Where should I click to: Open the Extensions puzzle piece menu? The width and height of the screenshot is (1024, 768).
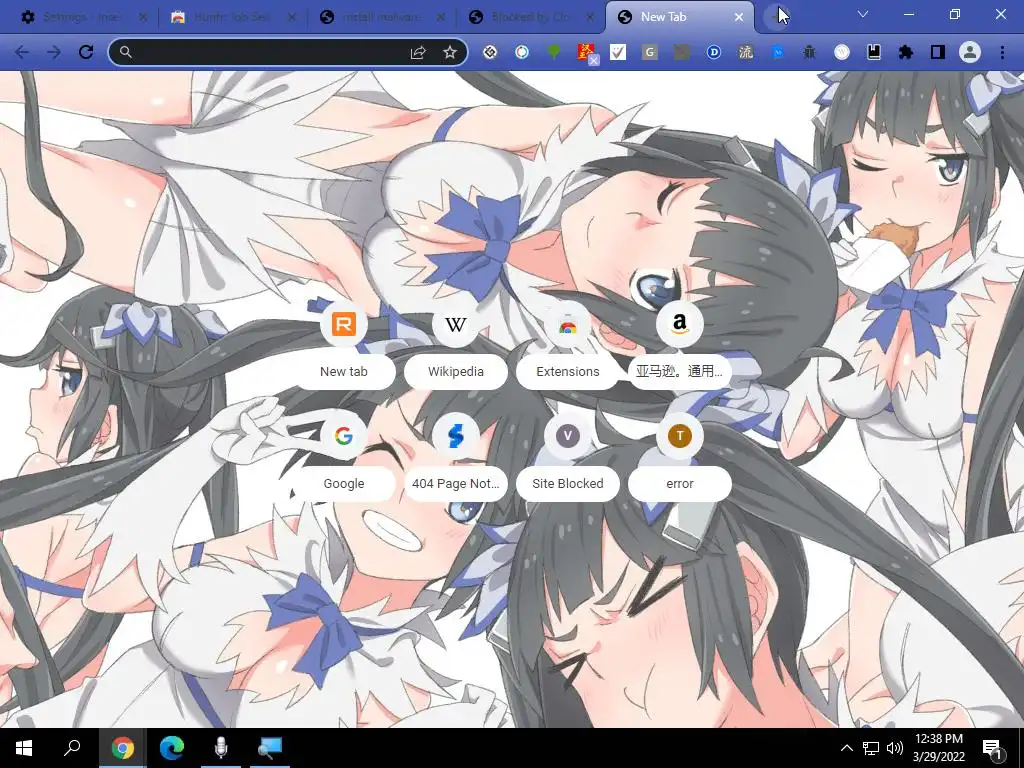pyautogui.click(x=906, y=52)
